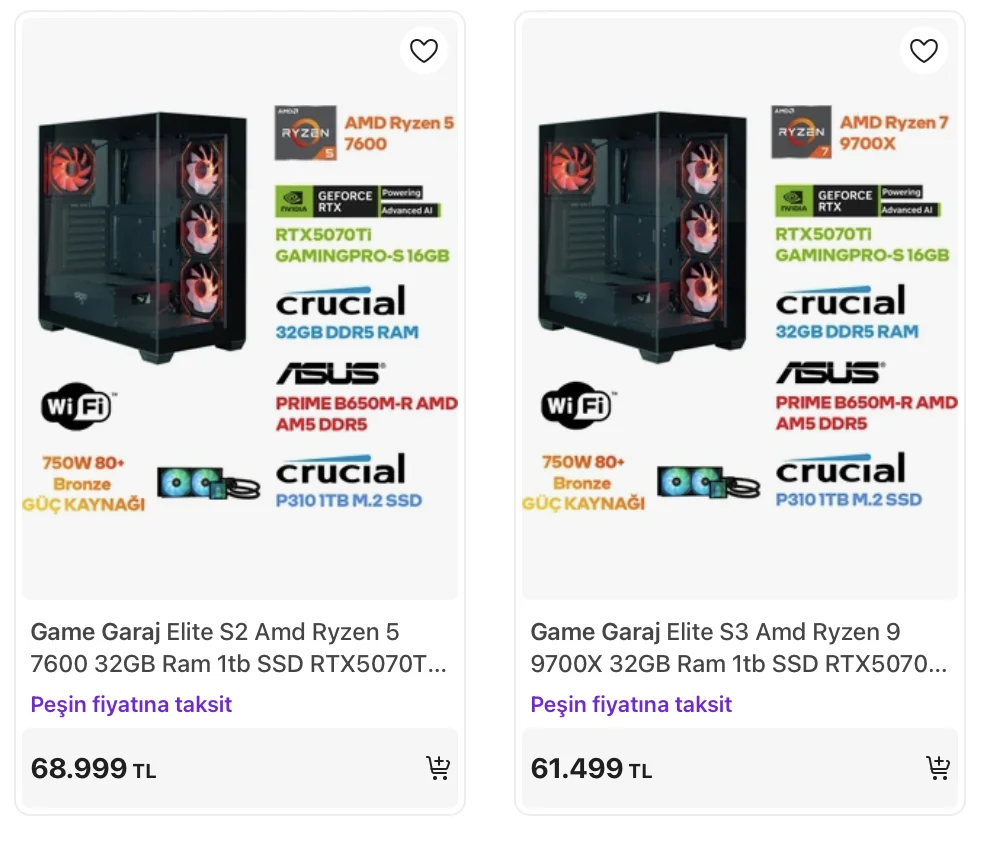Click the WiFi logo on the Ryzen 5 card
1006x860 pixels.
[76, 407]
